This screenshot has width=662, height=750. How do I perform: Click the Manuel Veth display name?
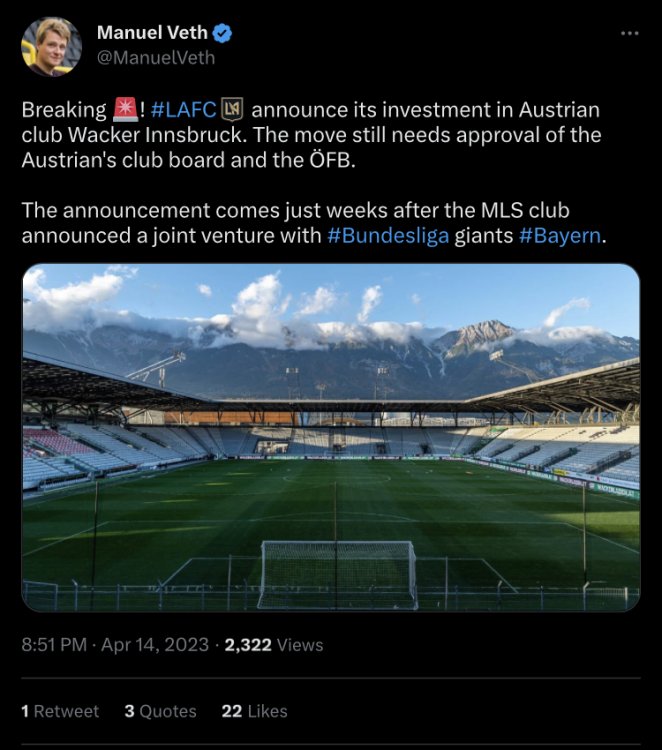152,32
